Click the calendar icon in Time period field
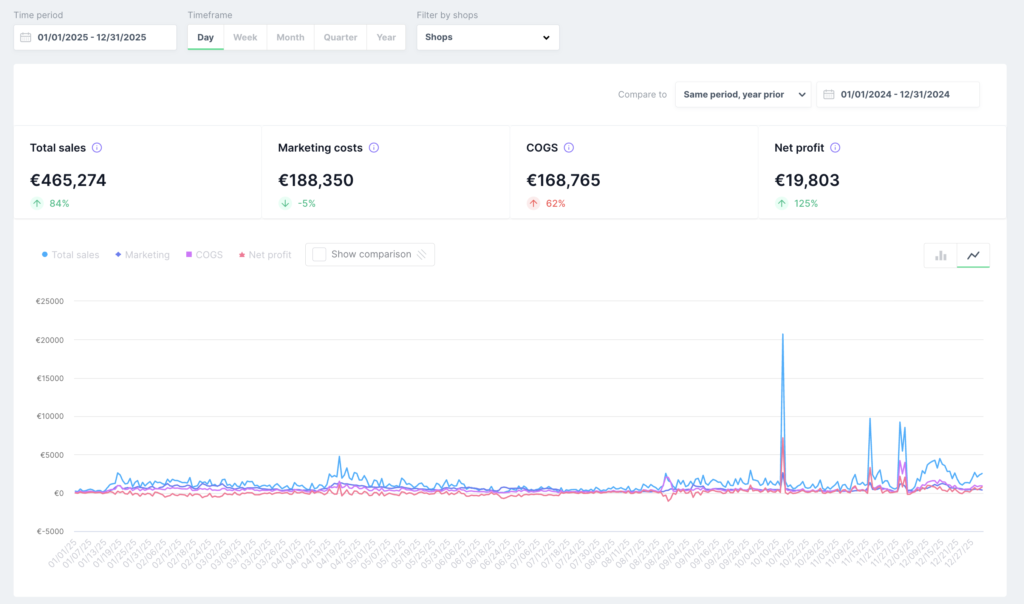Viewport: 1024px width, 604px height. (25, 37)
